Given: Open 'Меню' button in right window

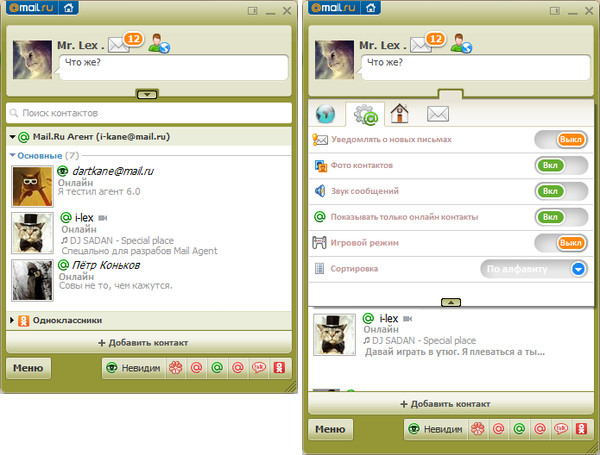Looking at the screenshot, I should tap(330, 429).
